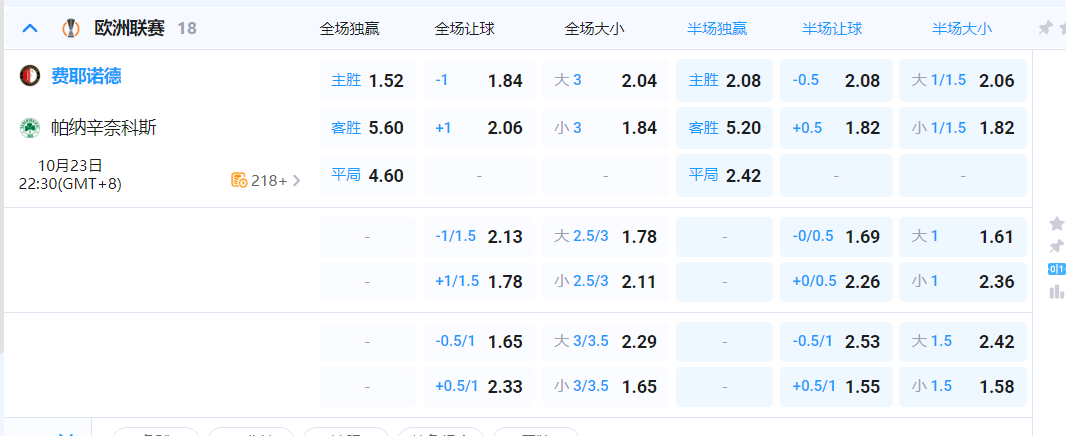This screenshot has height=436, width=1066.
Task: Expand the chevron next to 218+
Action: (x=296, y=181)
